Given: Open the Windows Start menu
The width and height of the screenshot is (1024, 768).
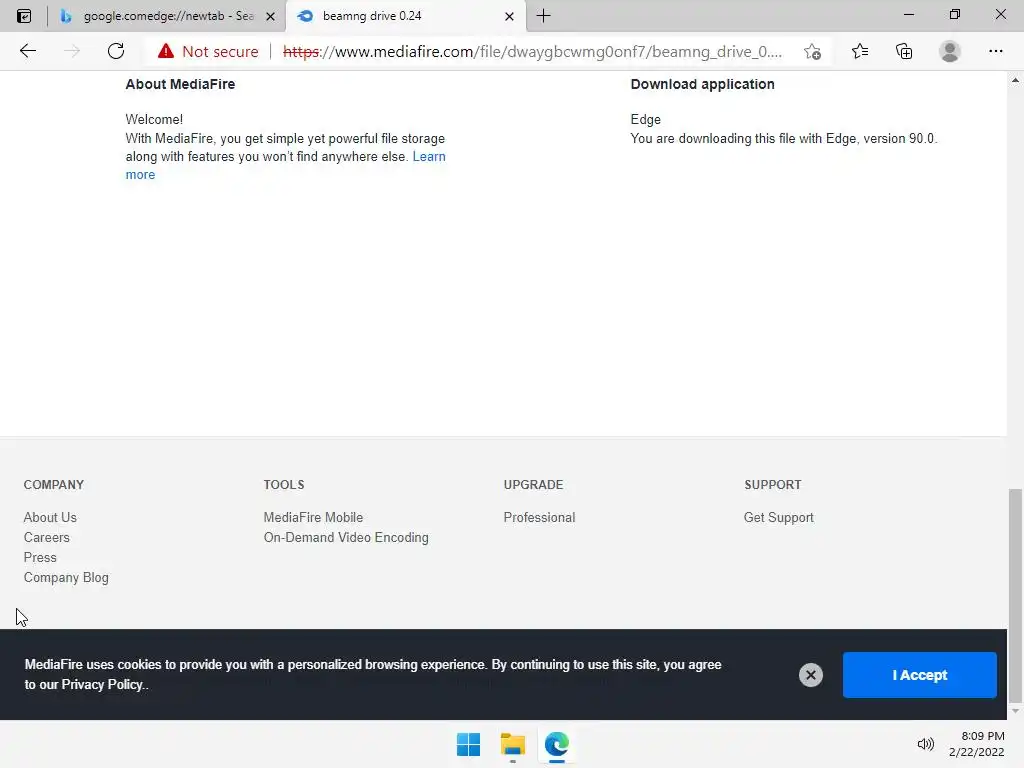Looking at the screenshot, I should [x=468, y=744].
